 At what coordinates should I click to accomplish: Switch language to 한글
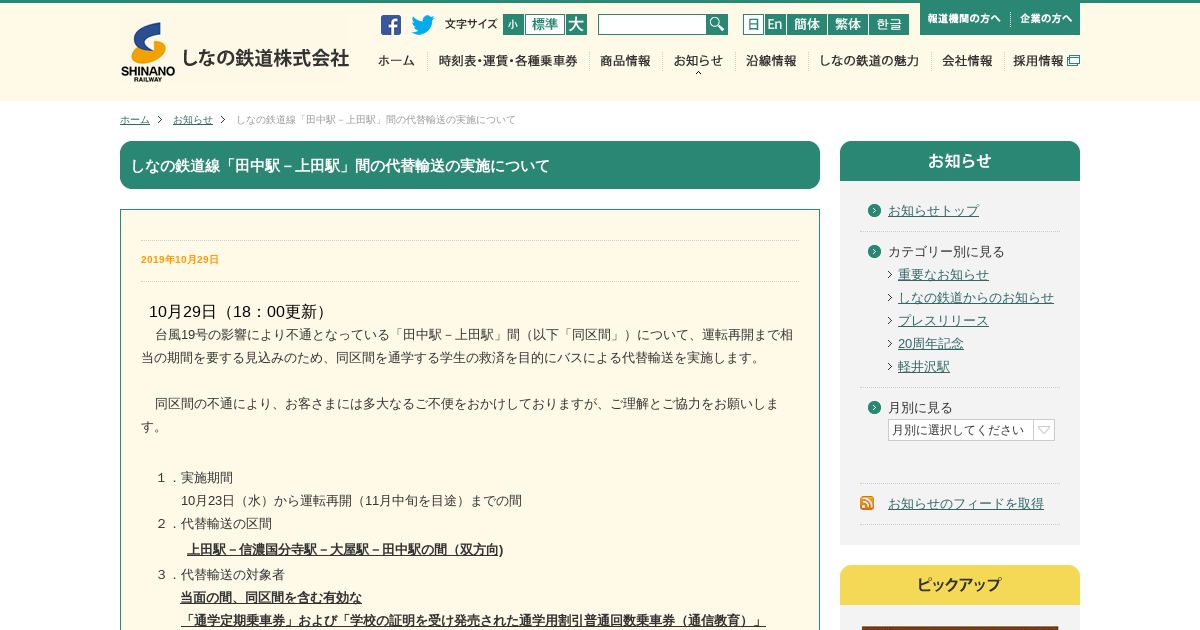pos(889,24)
